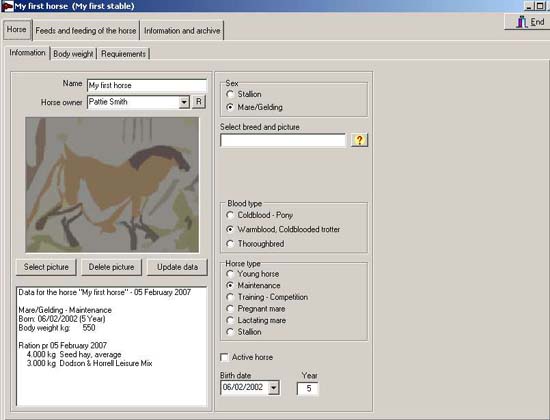Select Stallion under Horse type
The width and height of the screenshot is (550, 420).
pyautogui.click(x=230, y=332)
